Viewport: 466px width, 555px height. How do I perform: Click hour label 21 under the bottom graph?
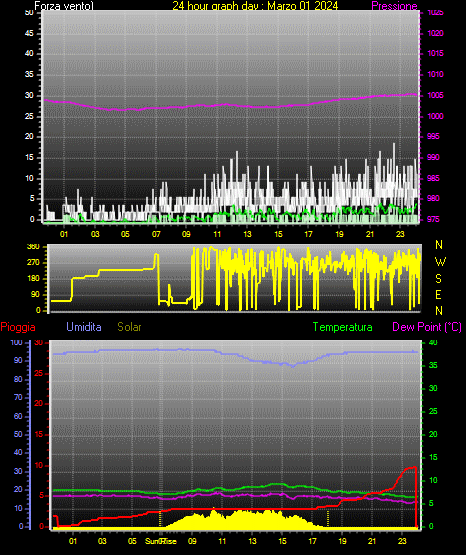[x=372, y=541]
